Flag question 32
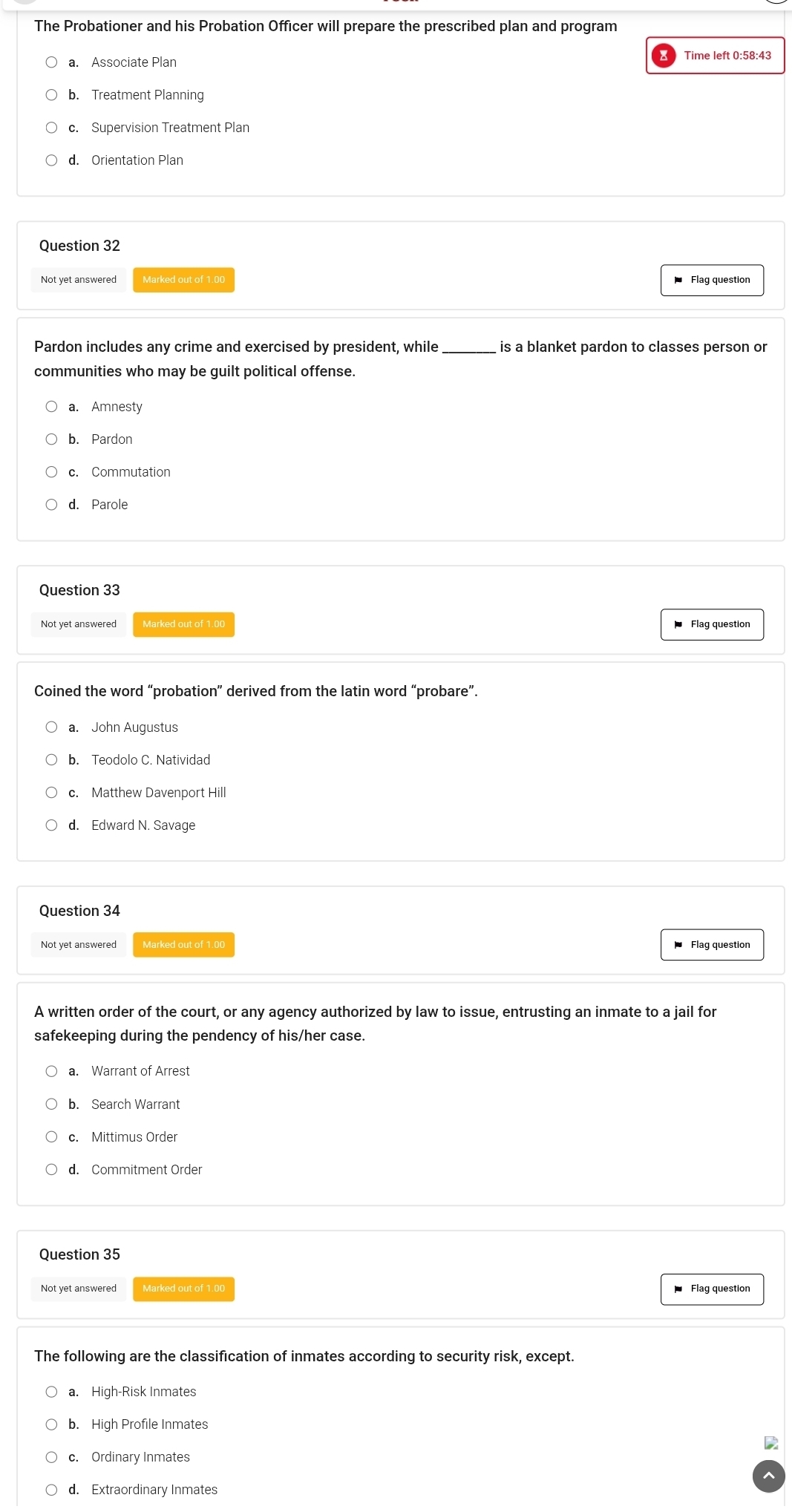Viewport: 792px width, 1512px height. coord(711,280)
